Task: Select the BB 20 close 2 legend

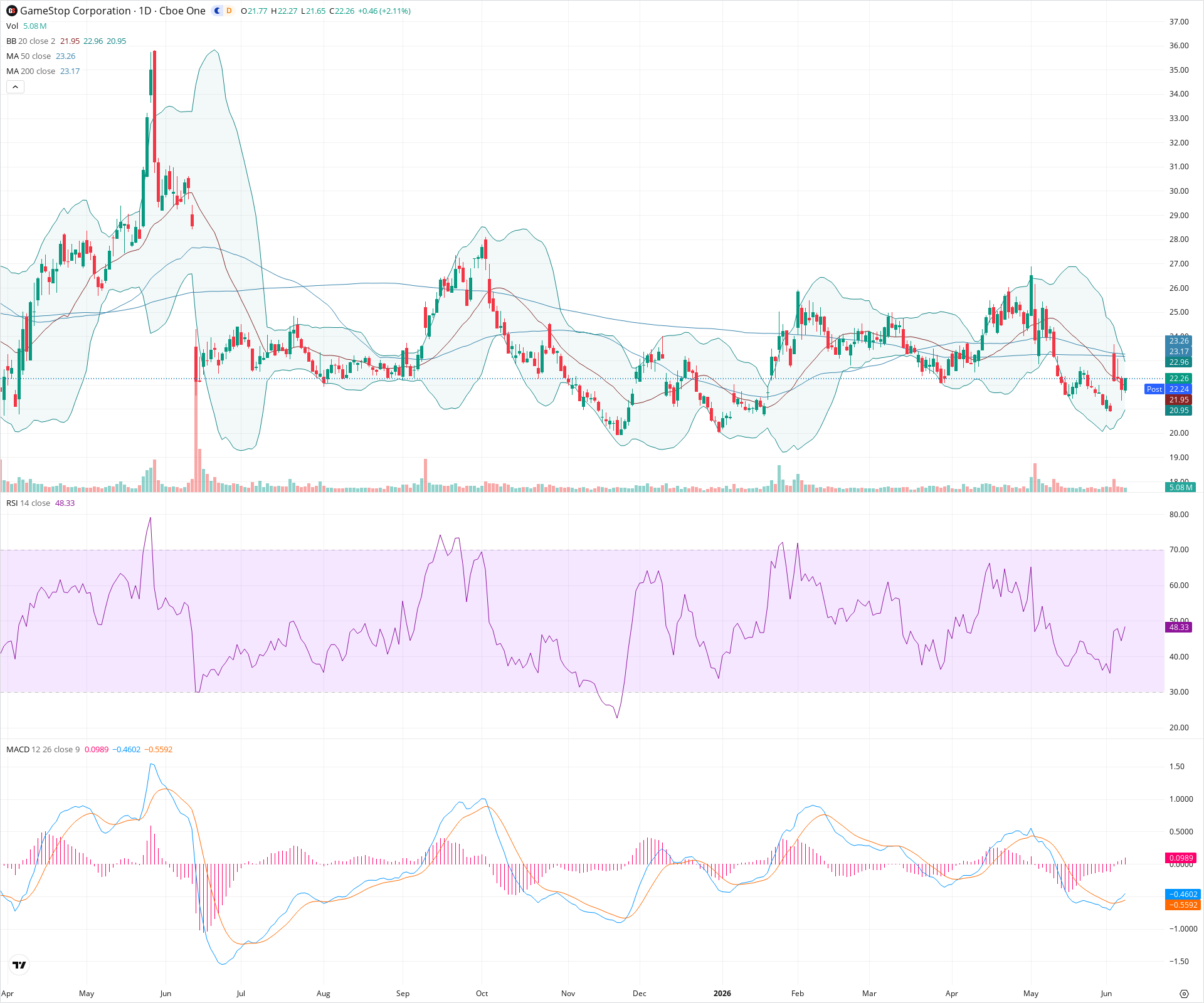Action: click(31, 41)
